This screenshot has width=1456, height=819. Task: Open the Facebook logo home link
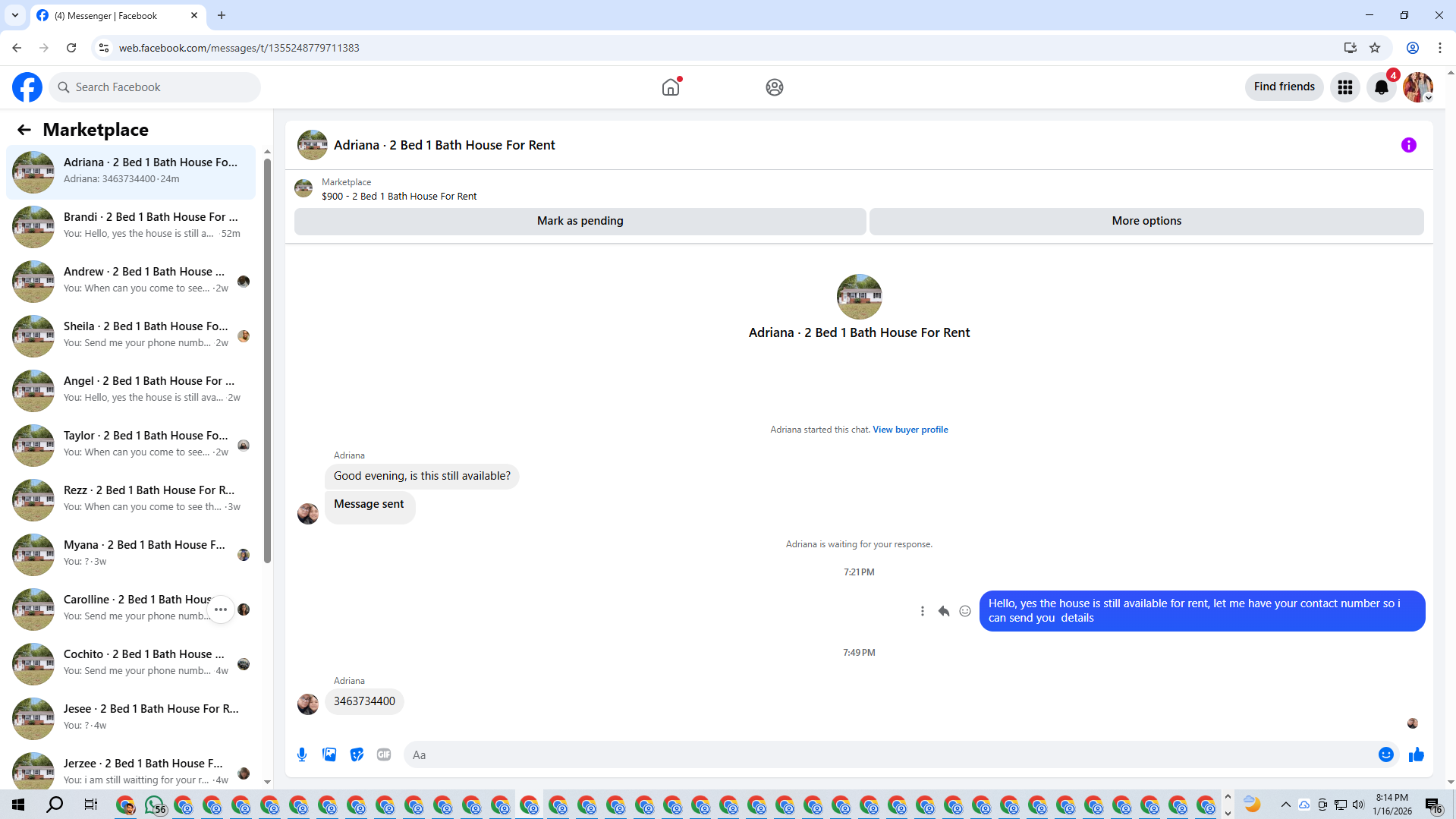27,87
